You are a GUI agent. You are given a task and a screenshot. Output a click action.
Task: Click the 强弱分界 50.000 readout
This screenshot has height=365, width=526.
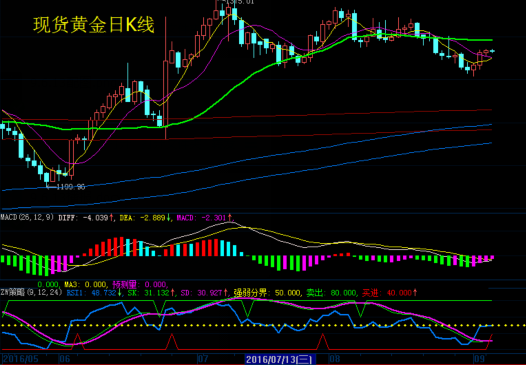coord(267,293)
